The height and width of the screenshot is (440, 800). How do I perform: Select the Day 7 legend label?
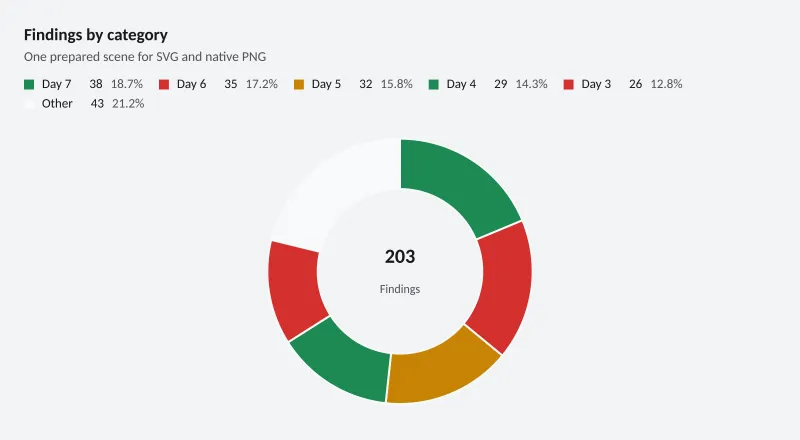(x=57, y=84)
